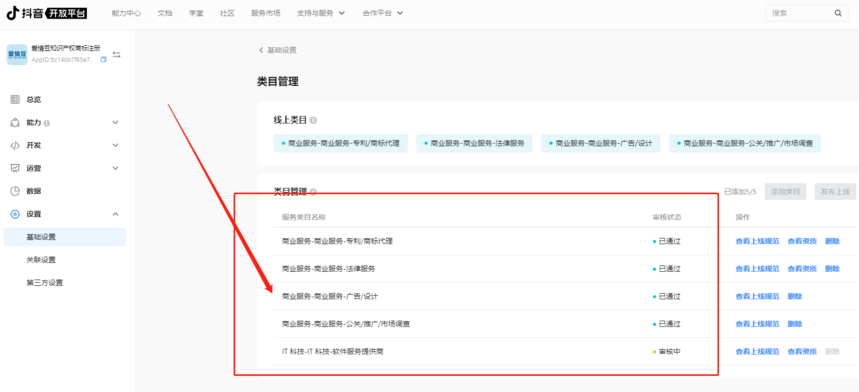Image resolution: width=859 pixels, height=392 pixels.
Task: Open 文档 in top navigation
Action: (165, 14)
